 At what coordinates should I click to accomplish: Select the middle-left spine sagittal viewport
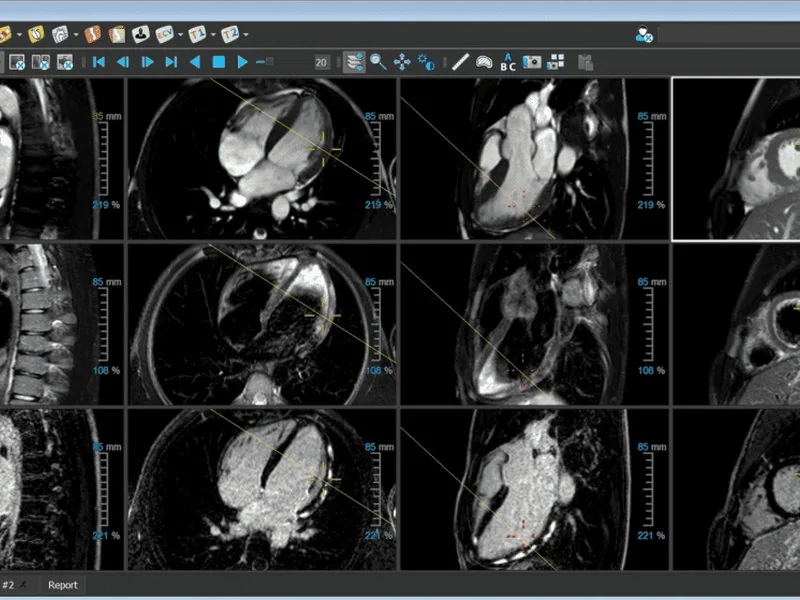coord(62,324)
